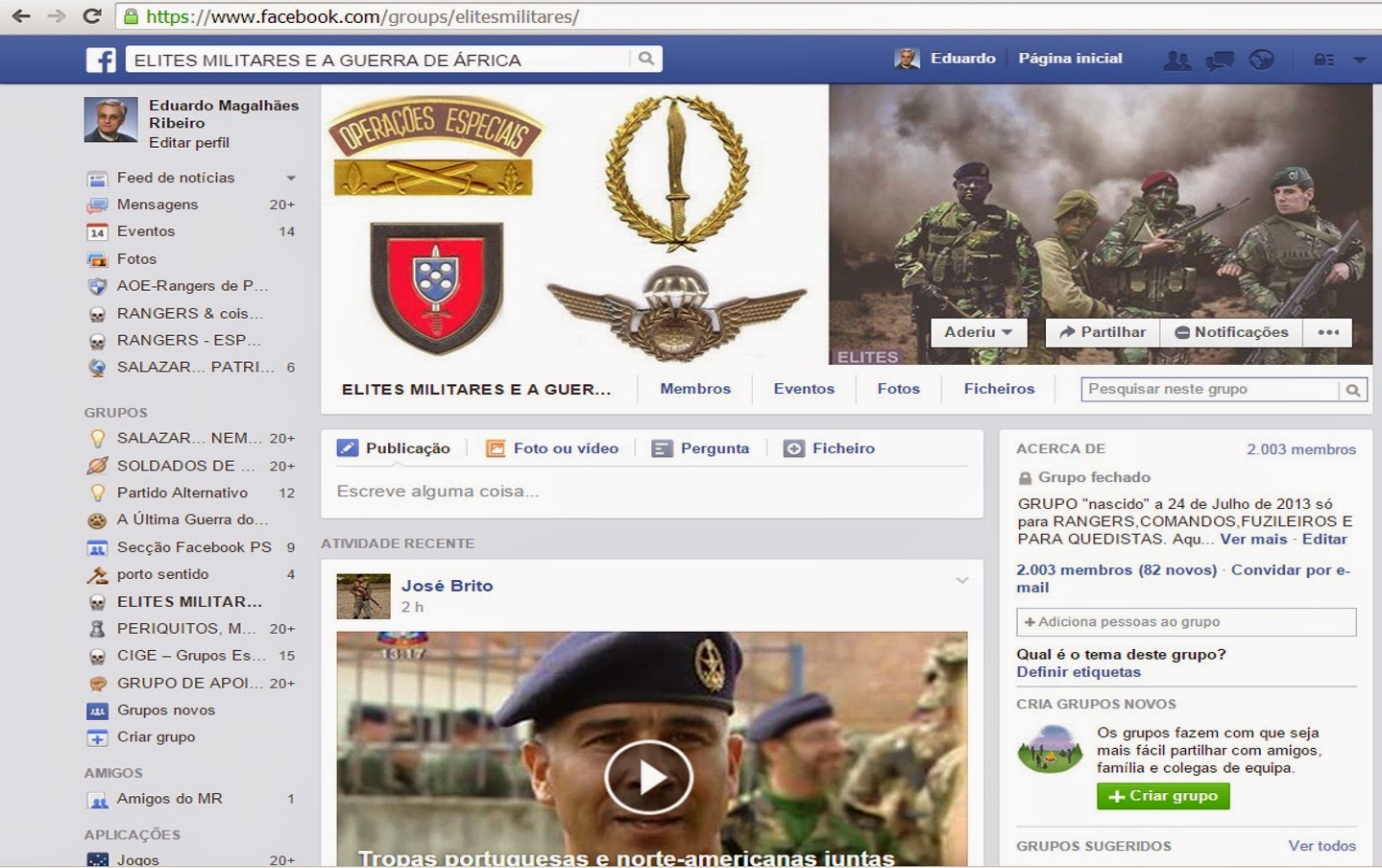Screen dimensions: 1382x868
Task: Click the Jogos application icon
Action: (x=97, y=860)
